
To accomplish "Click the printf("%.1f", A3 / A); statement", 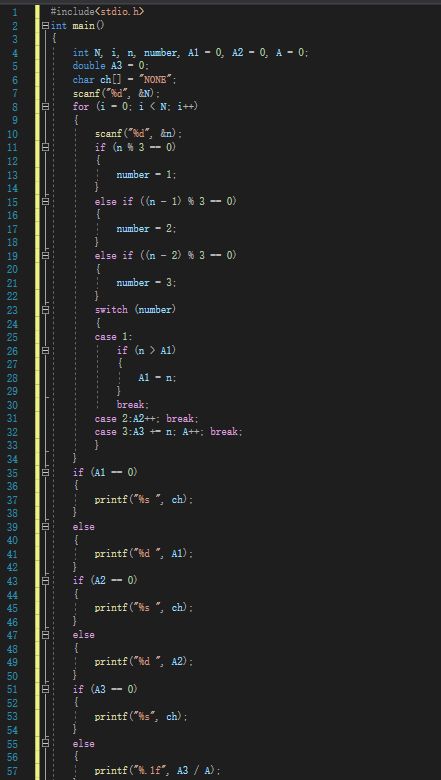I will point(158,771).
